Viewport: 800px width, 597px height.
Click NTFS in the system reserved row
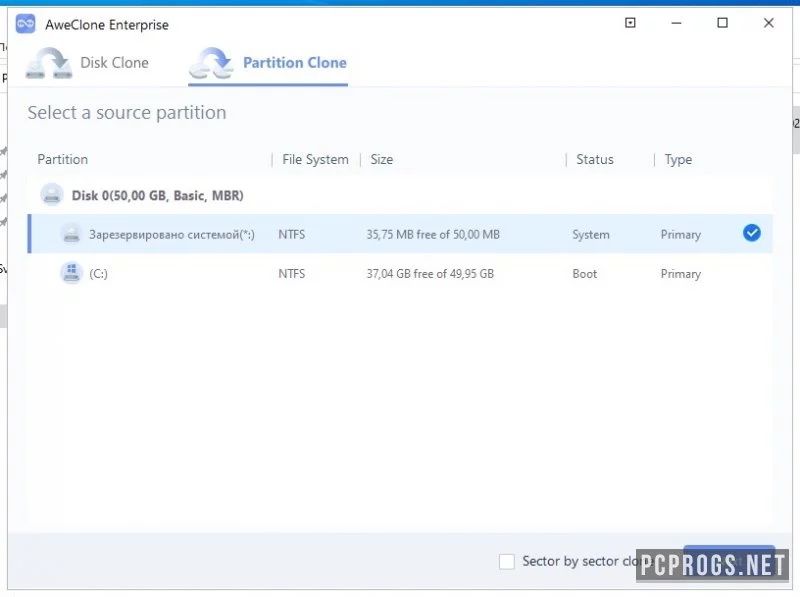292,234
